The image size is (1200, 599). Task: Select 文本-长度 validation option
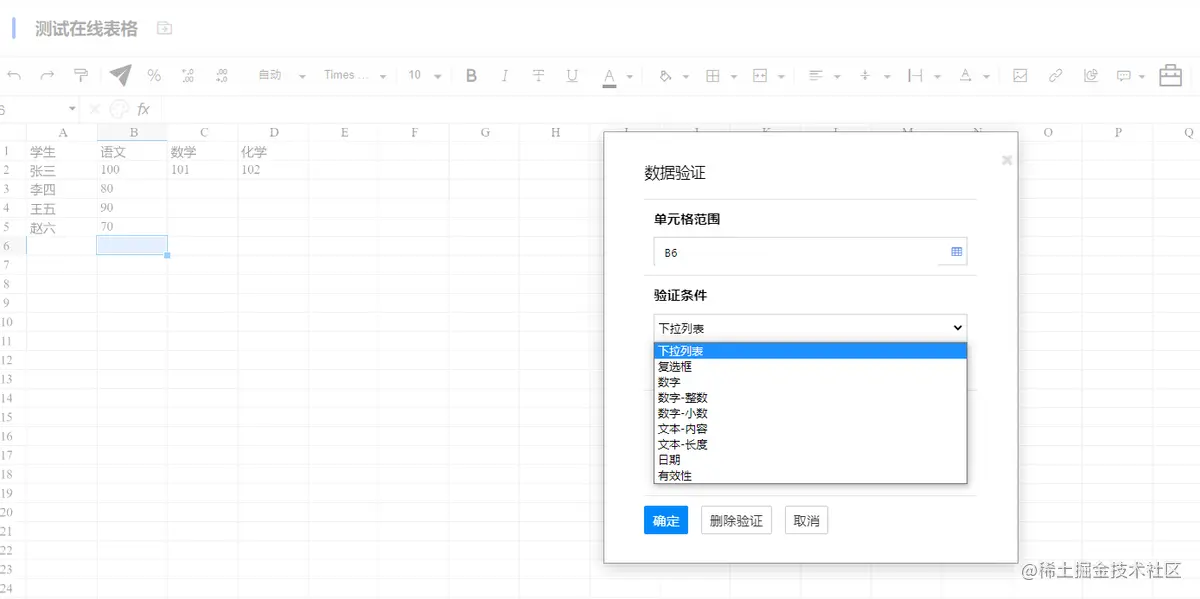coord(810,444)
